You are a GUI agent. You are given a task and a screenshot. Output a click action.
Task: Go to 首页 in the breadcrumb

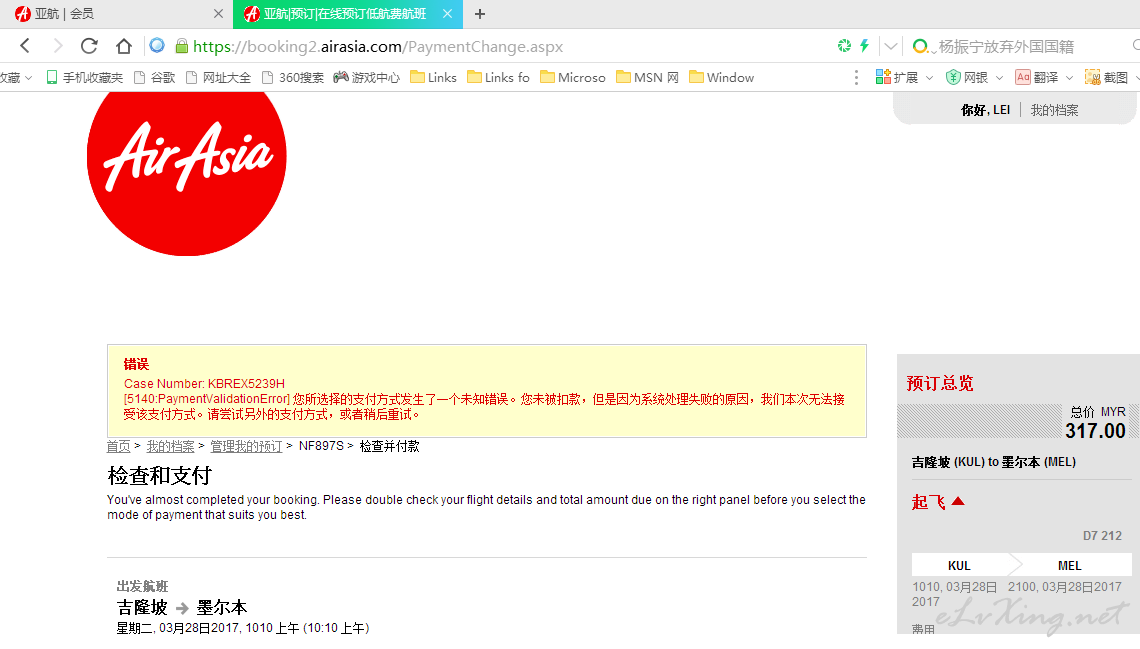(x=119, y=446)
